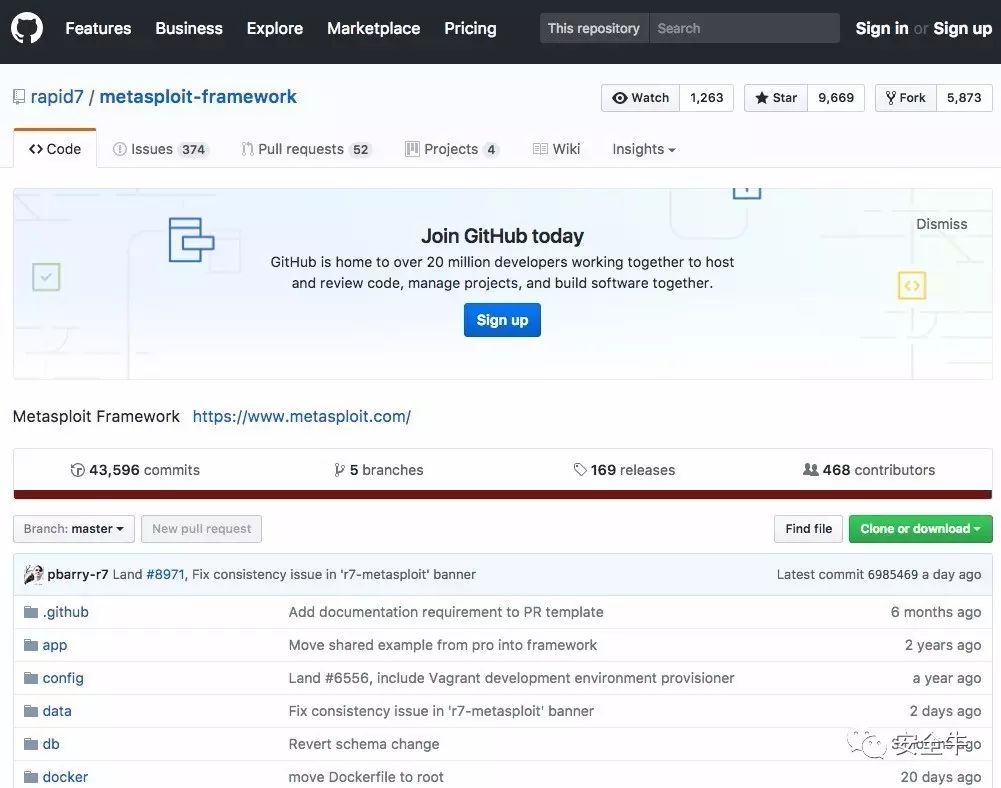
Task: Open Marketplace in the top navigation
Action: (373, 28)
